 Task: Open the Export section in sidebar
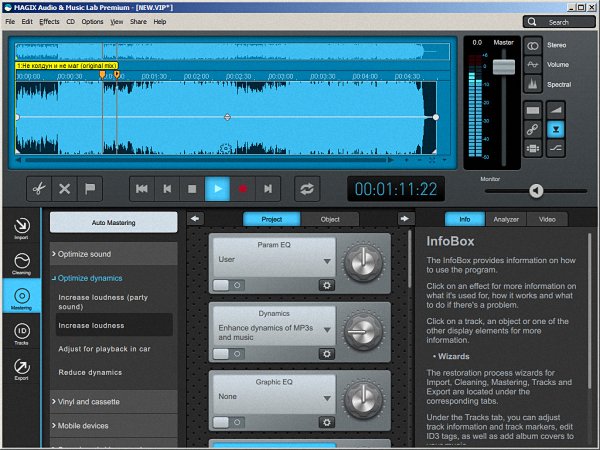tap(21, 372)
